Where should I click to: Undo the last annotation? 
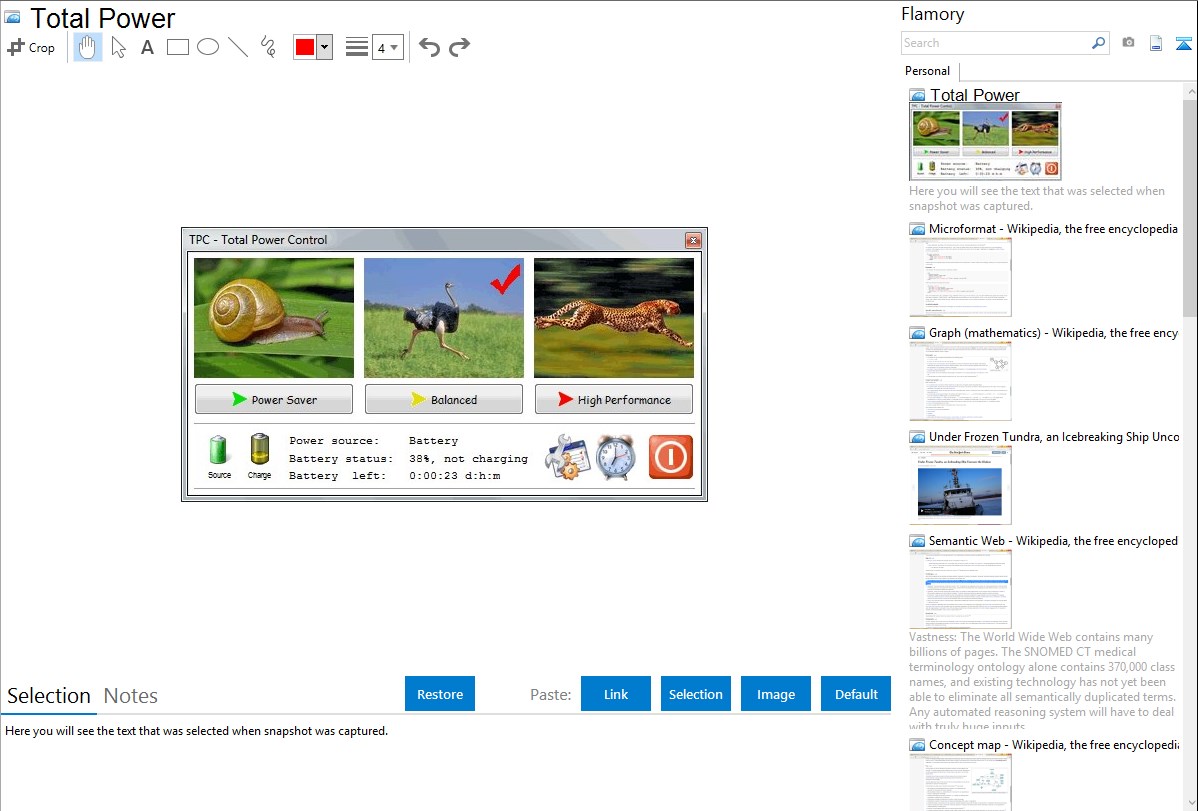tap(429, 47)
